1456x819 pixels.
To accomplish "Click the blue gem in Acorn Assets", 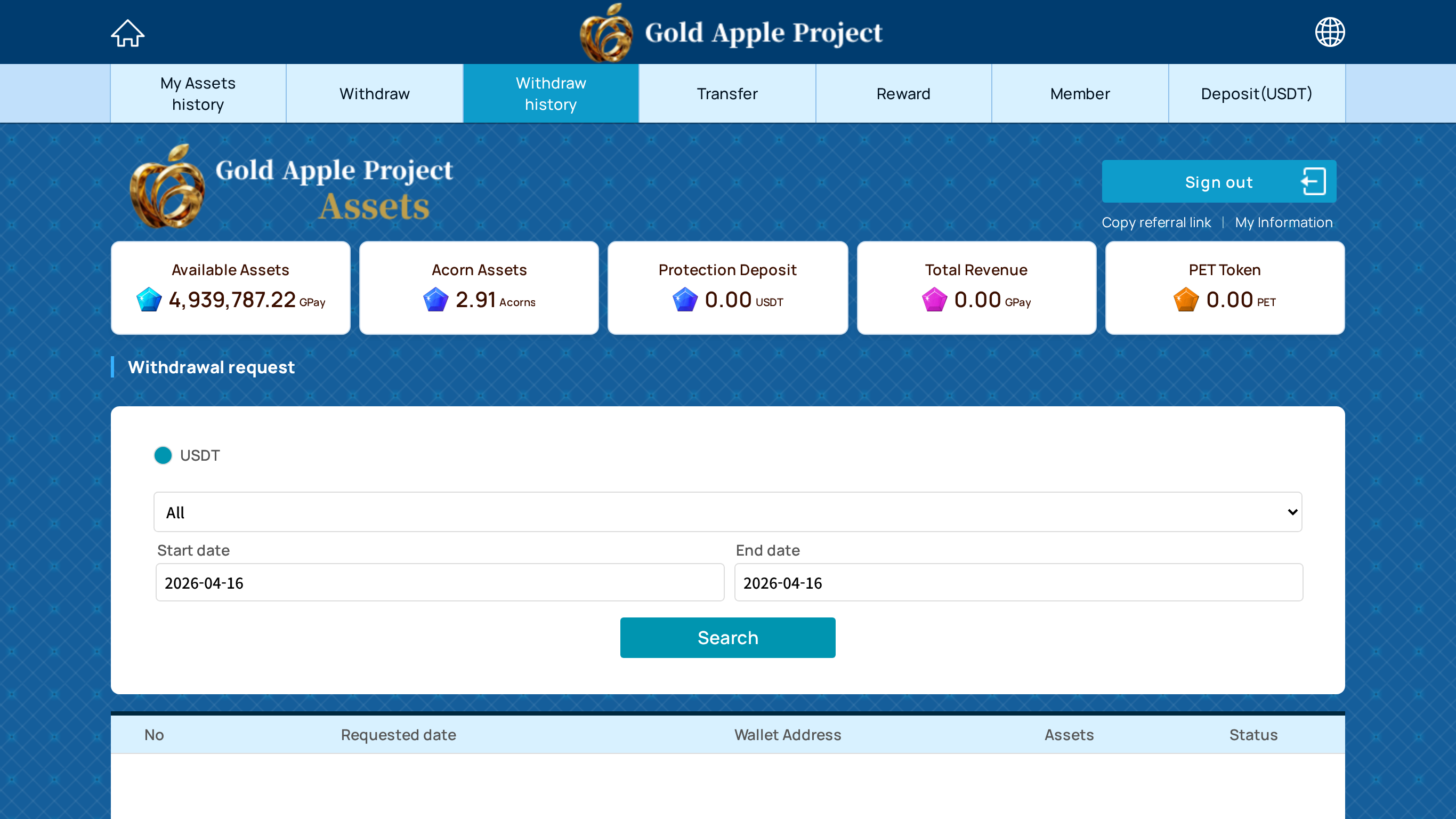I will [435, 300].
